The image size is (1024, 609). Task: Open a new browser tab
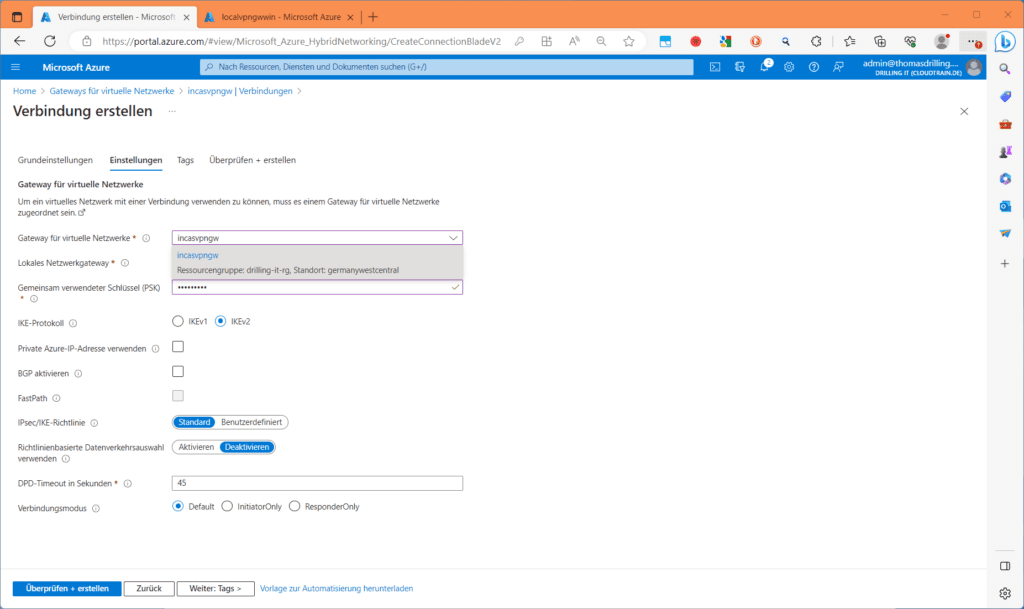coord(373,17)
